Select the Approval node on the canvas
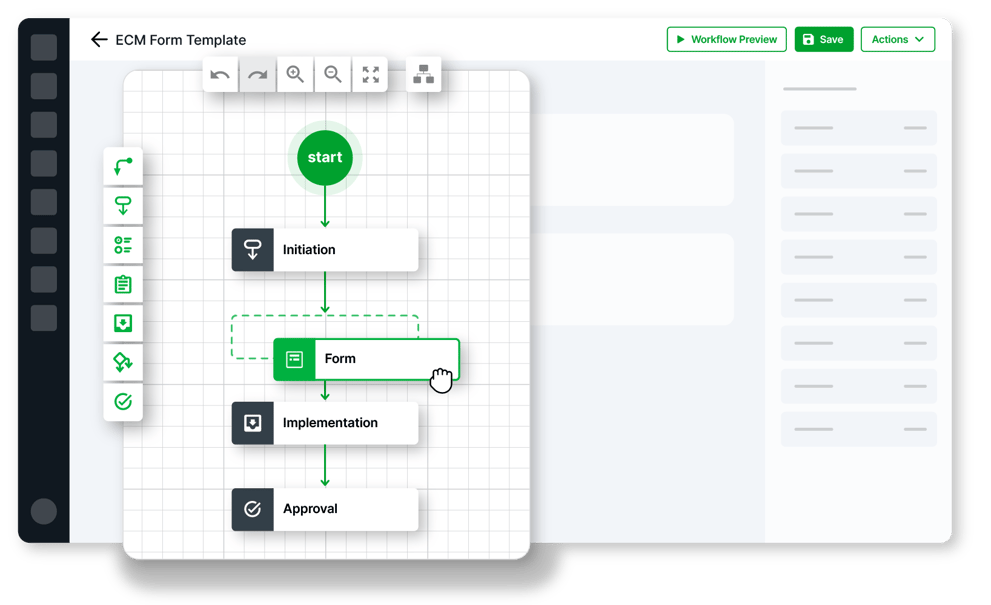 (x=324, y=508)
